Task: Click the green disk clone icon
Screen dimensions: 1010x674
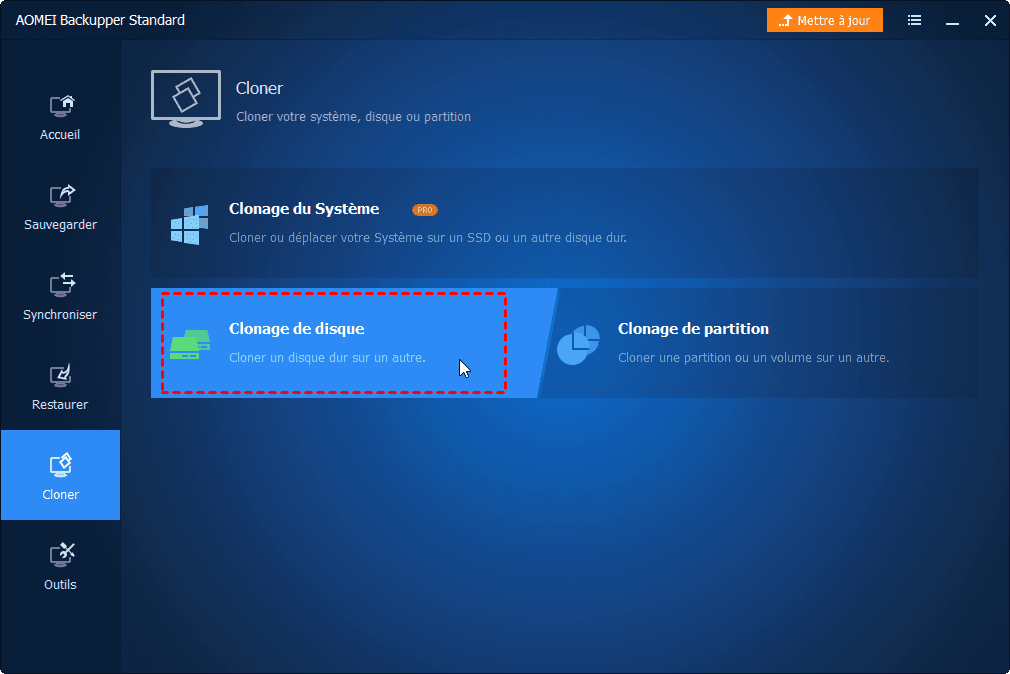Action: (190, 345)
